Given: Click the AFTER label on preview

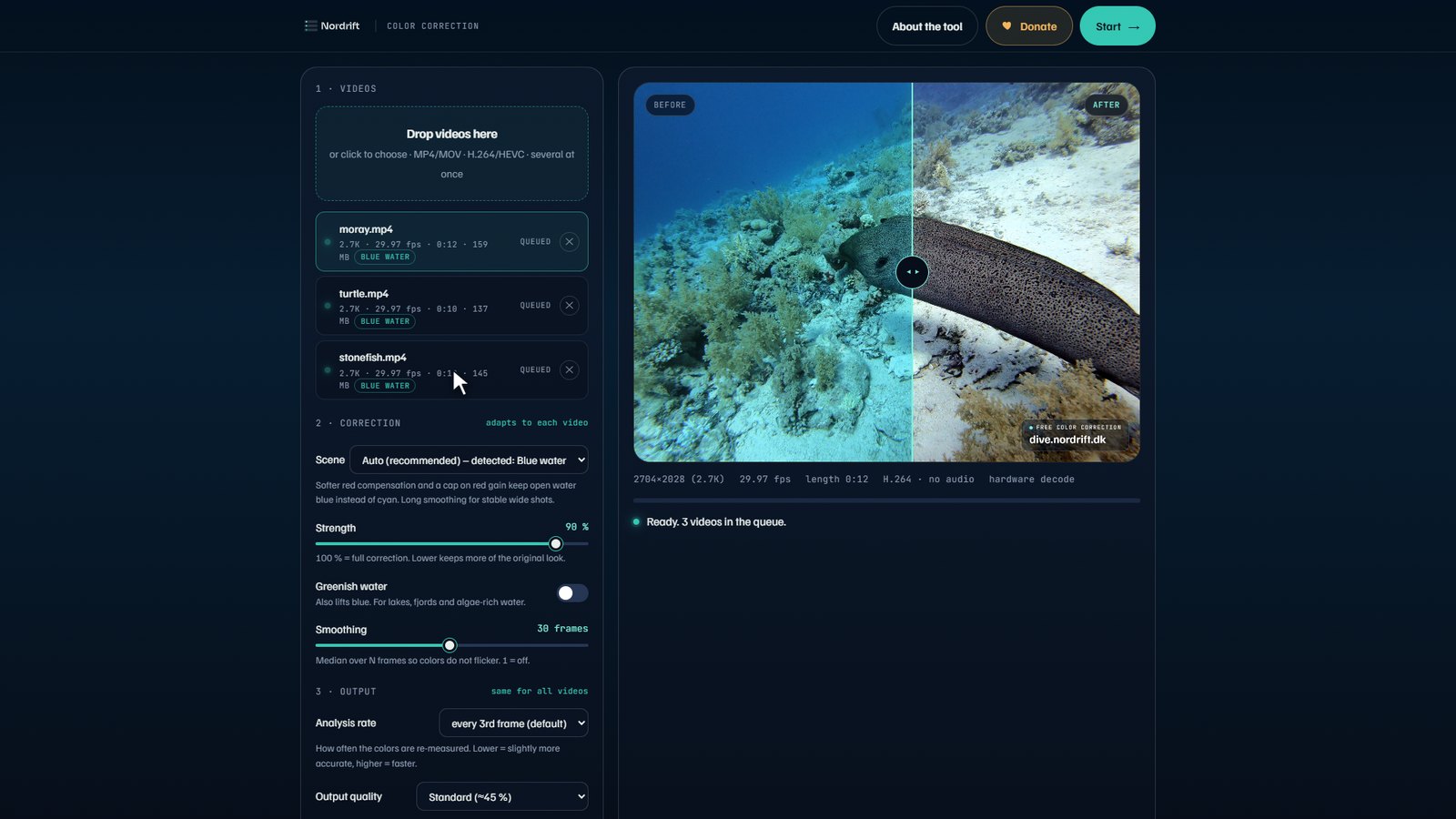Looking at the screenshot, I should pyautogui.click(x=1106, y=105).
